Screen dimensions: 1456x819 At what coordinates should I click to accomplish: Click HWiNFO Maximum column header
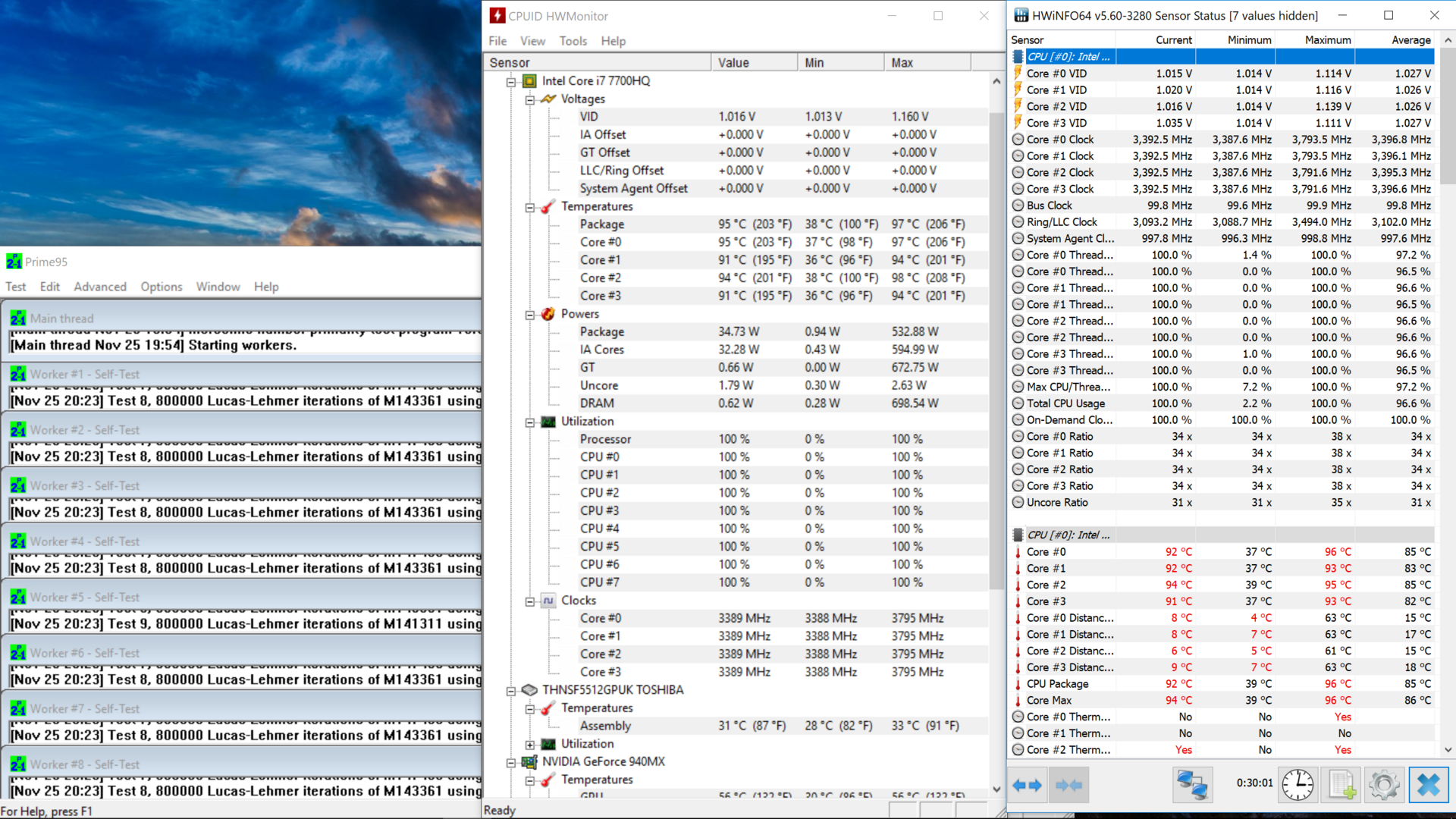click(1315, 40)
